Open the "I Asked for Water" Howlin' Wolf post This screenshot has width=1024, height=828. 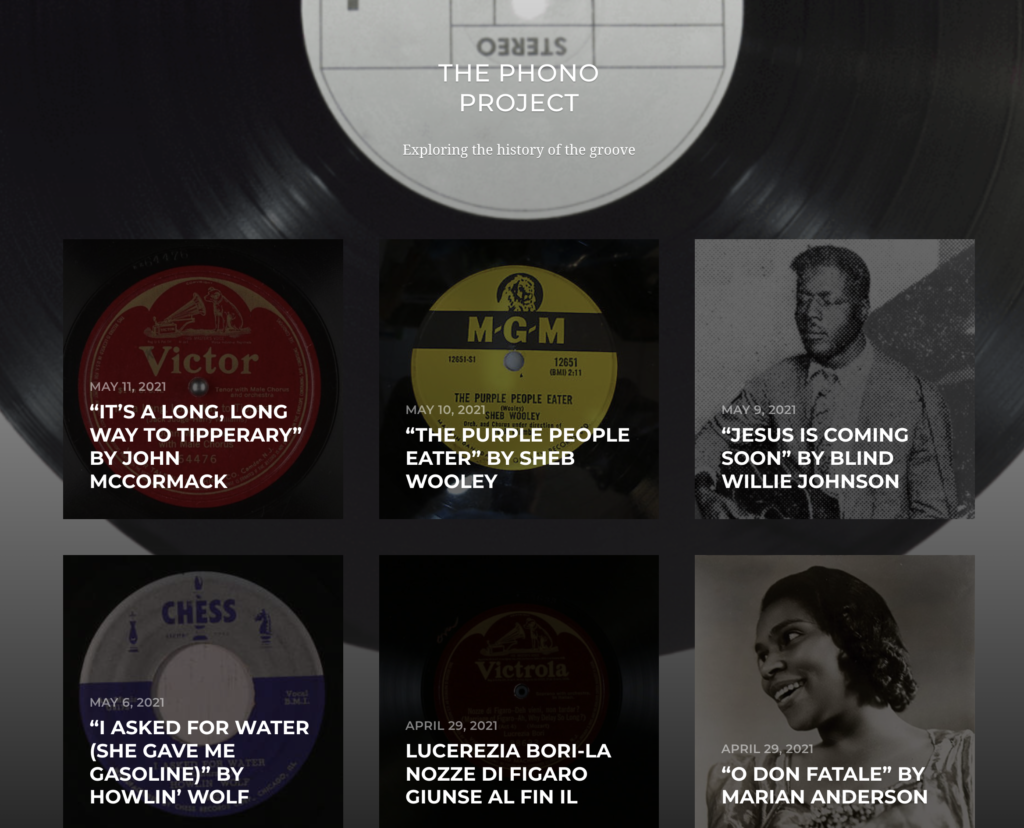(199, 762)
